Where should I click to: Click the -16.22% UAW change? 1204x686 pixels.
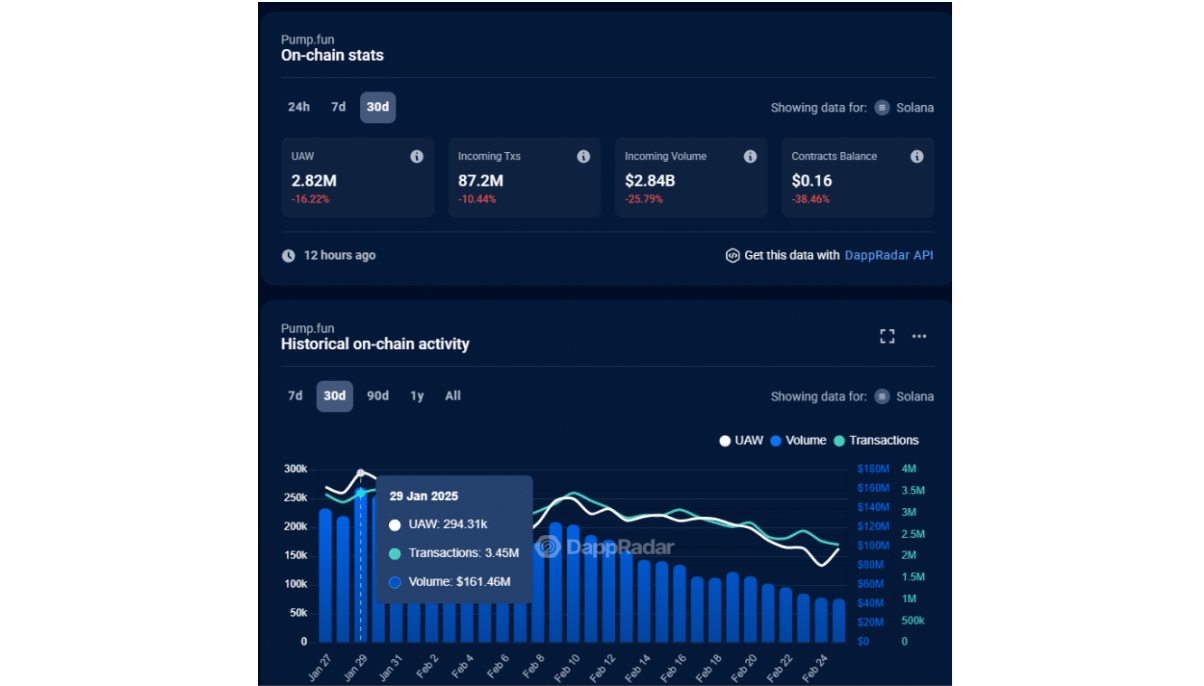311,200
